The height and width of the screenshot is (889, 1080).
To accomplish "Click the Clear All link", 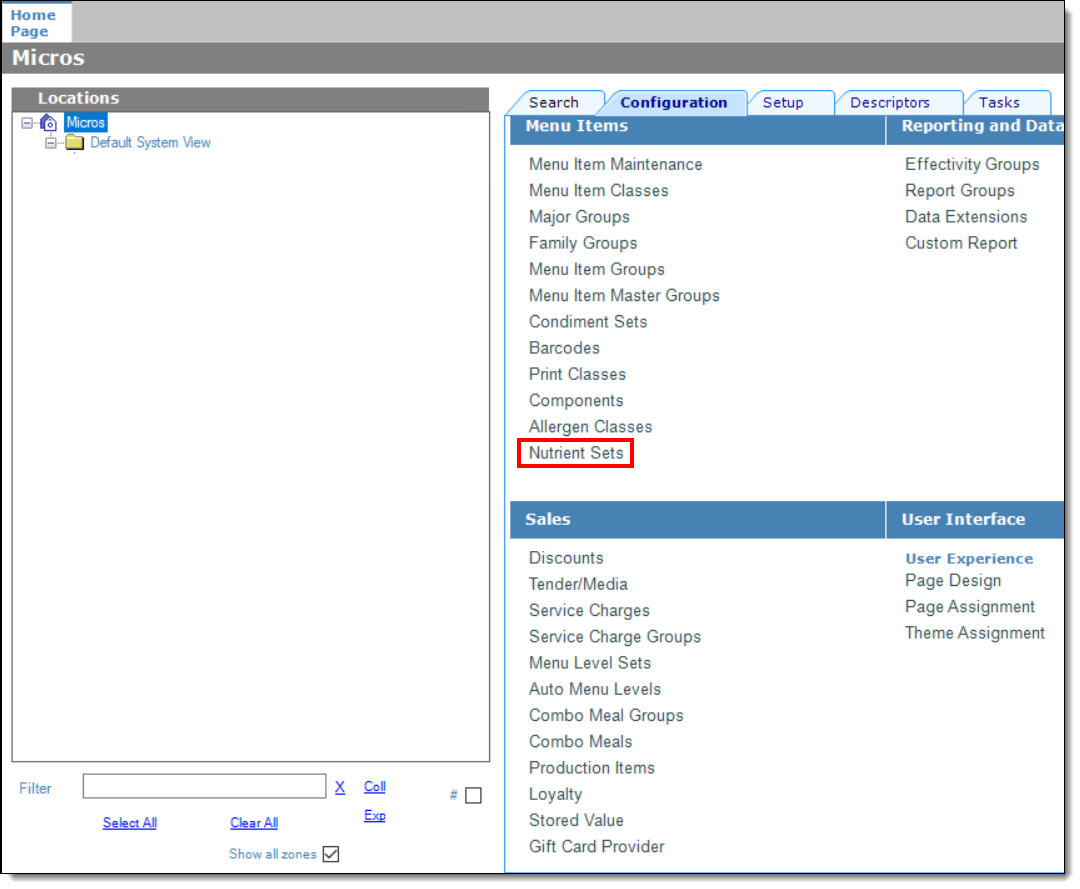I will pyautogui.click(x=254, y=823).
